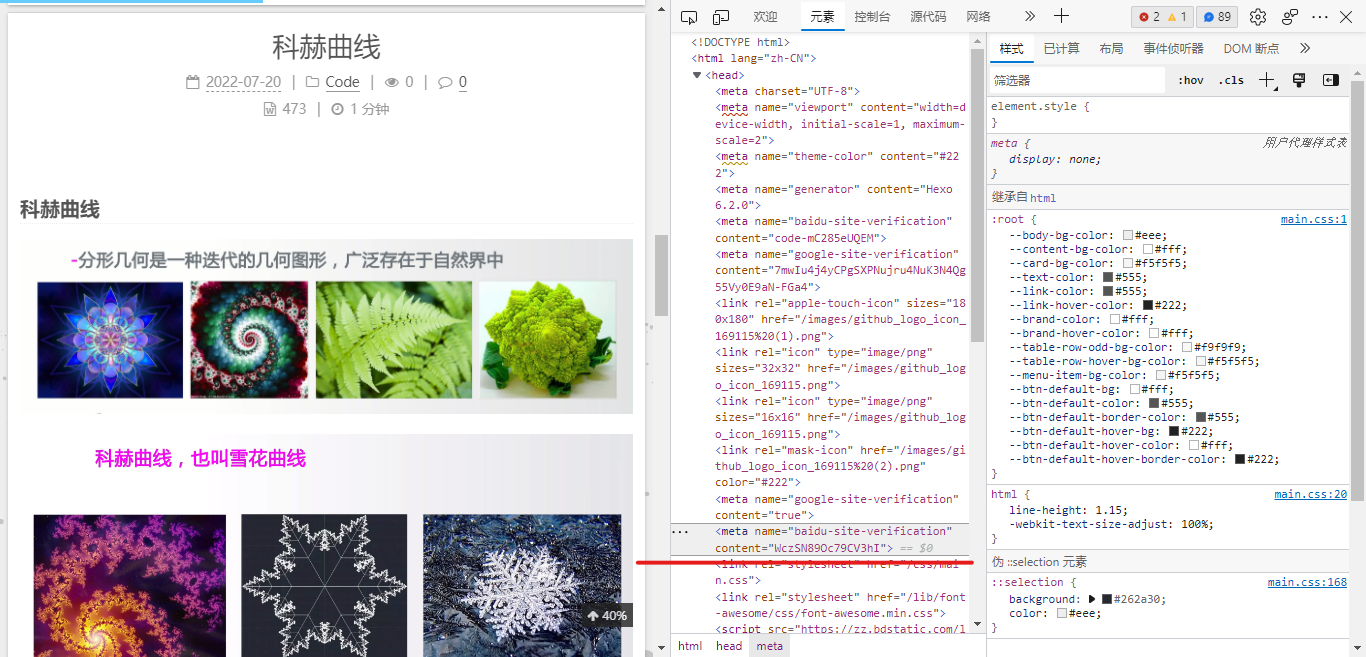1366x657 pixels.
Task: Open 网络 Network tab
Action: [979, 17]
